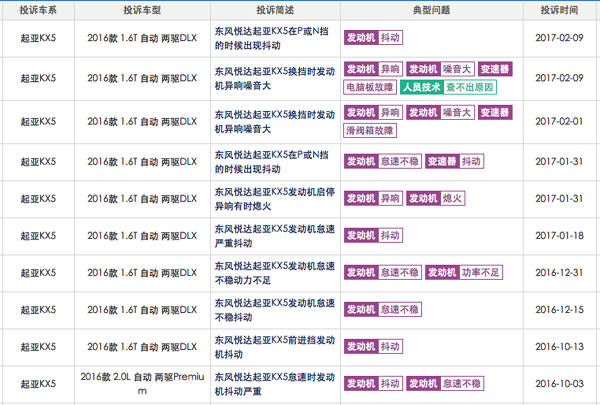Click the 滑阀箱故障 tag
600x405 pixels.
pos(370,131)
